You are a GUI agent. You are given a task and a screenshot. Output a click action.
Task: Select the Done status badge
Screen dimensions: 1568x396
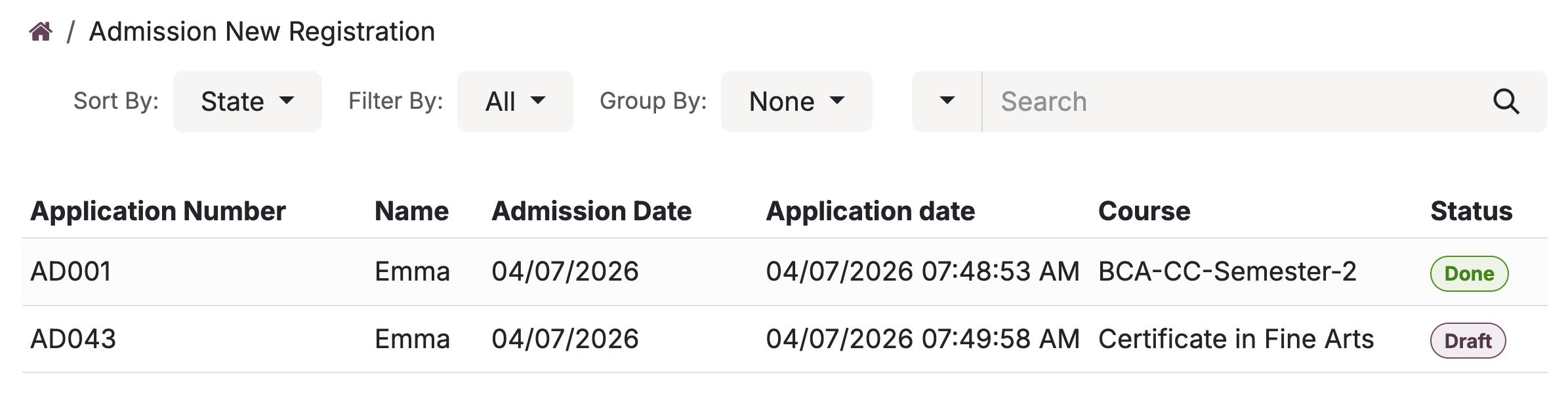pos(1469,274)
